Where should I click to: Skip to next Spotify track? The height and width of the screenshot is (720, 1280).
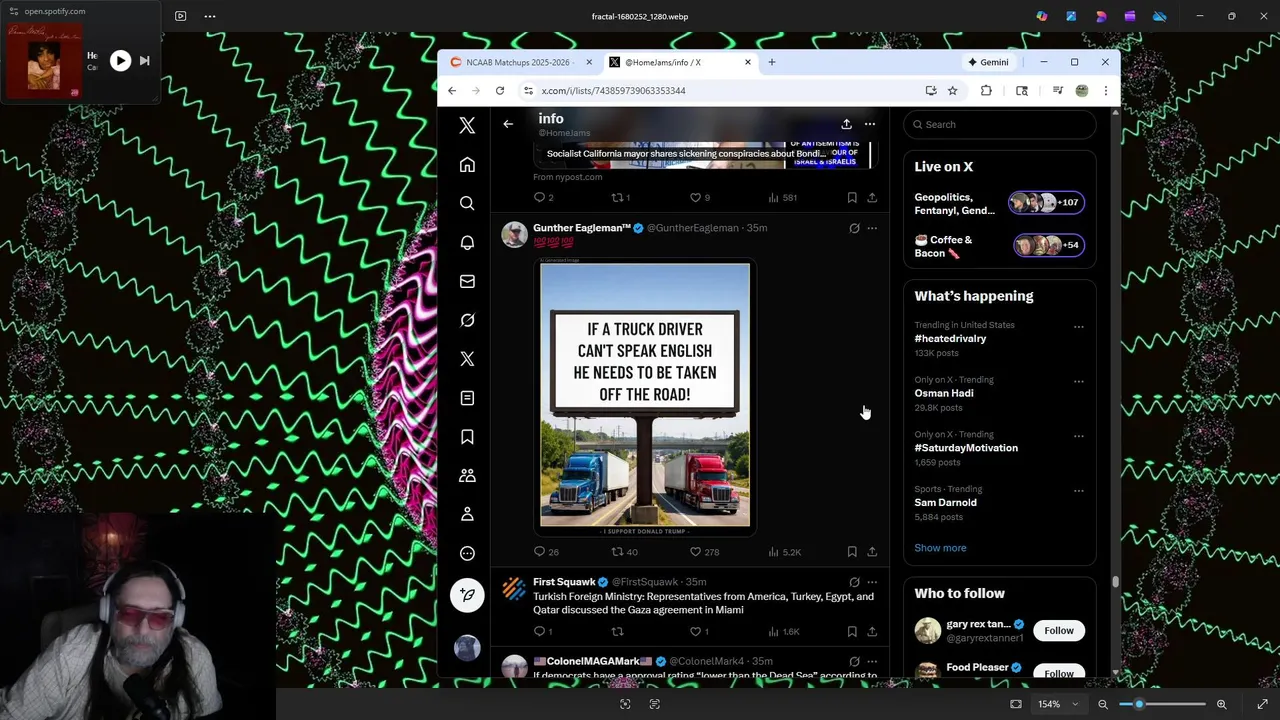point(144,61)
